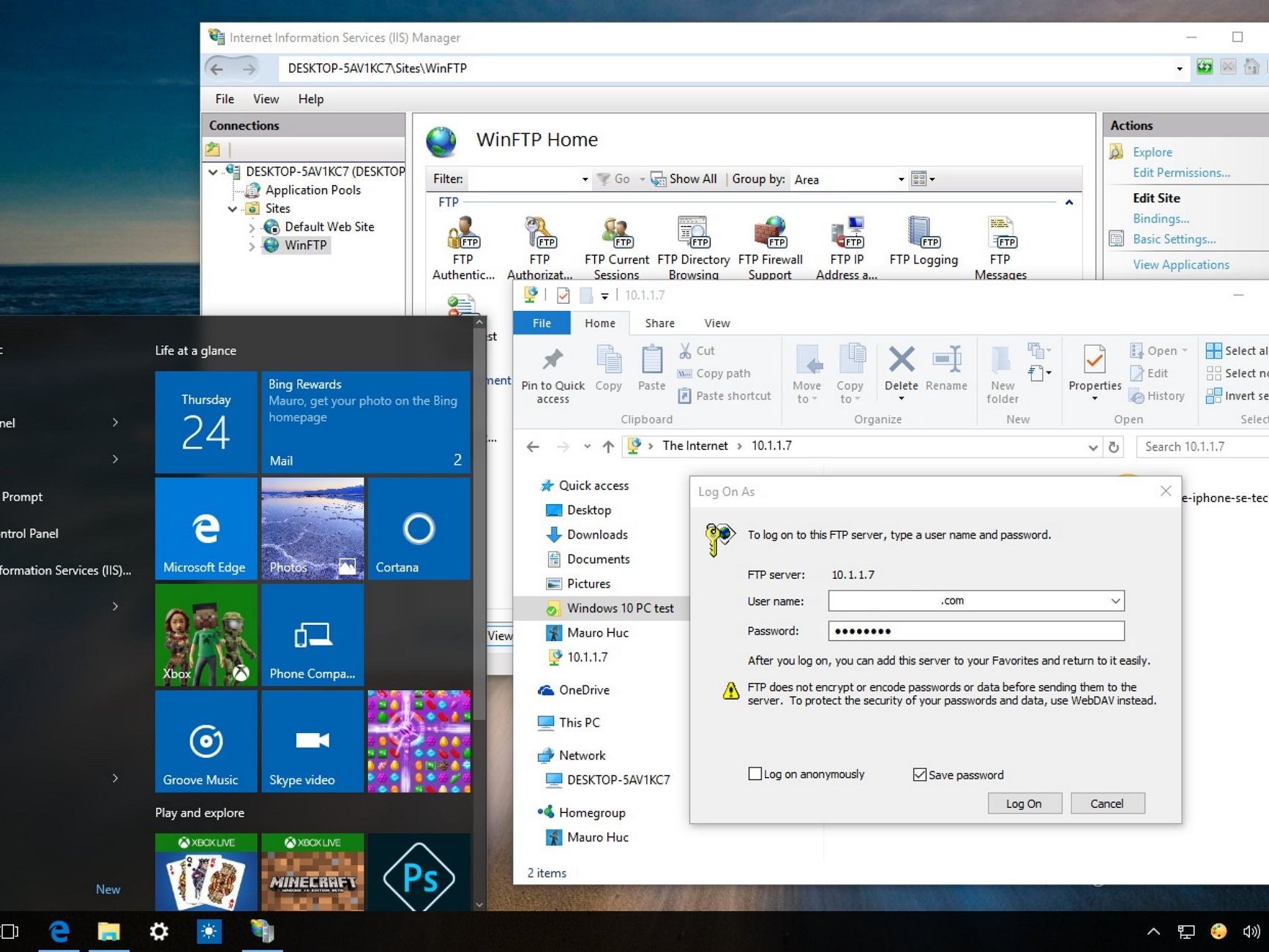The width and height of the screenshot is (1269, 952).
Task: Click the FTP Messages icon
Action: (x=1000, y=233)
